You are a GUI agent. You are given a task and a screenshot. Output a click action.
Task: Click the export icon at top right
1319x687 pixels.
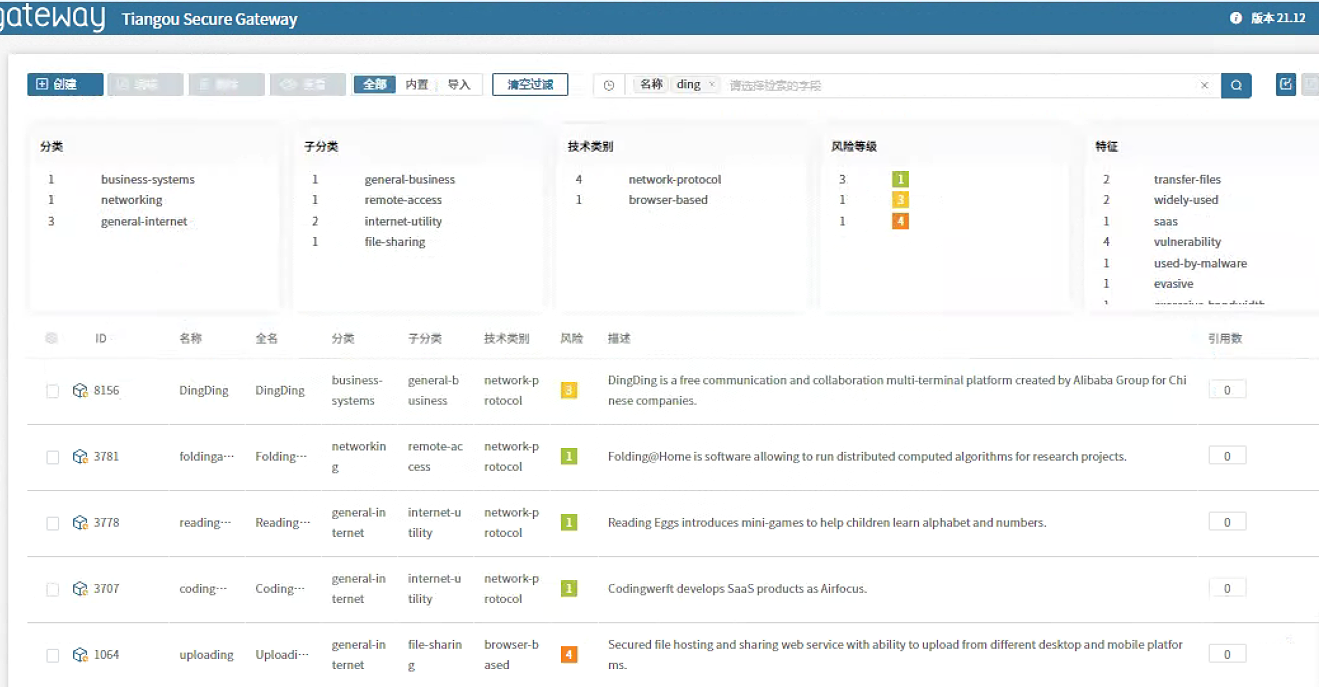pos(1286,85)
